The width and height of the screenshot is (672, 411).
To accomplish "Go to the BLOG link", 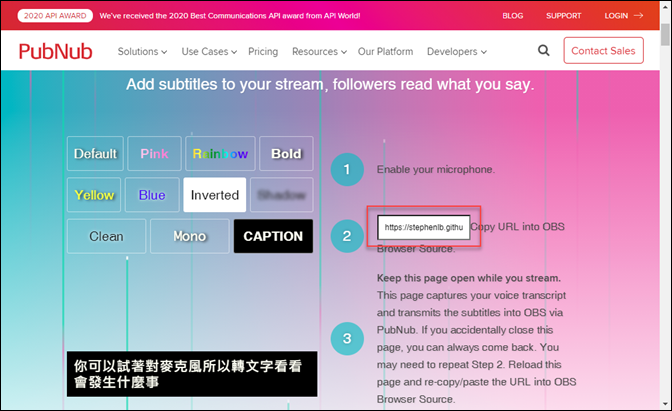I will [x=513, y=15].
